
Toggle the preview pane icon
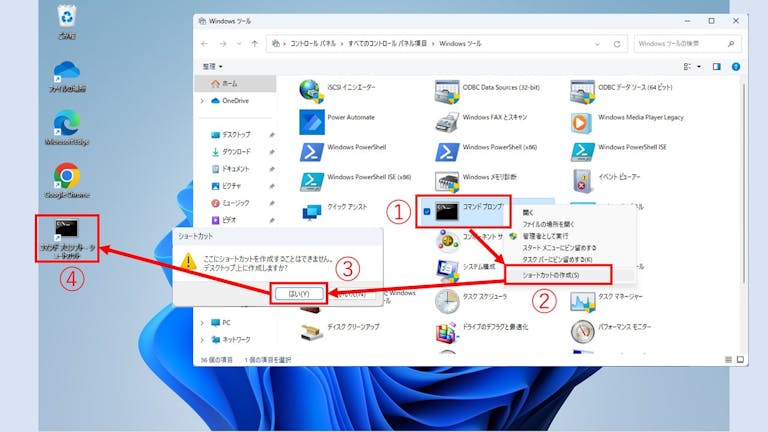(716, 67)
